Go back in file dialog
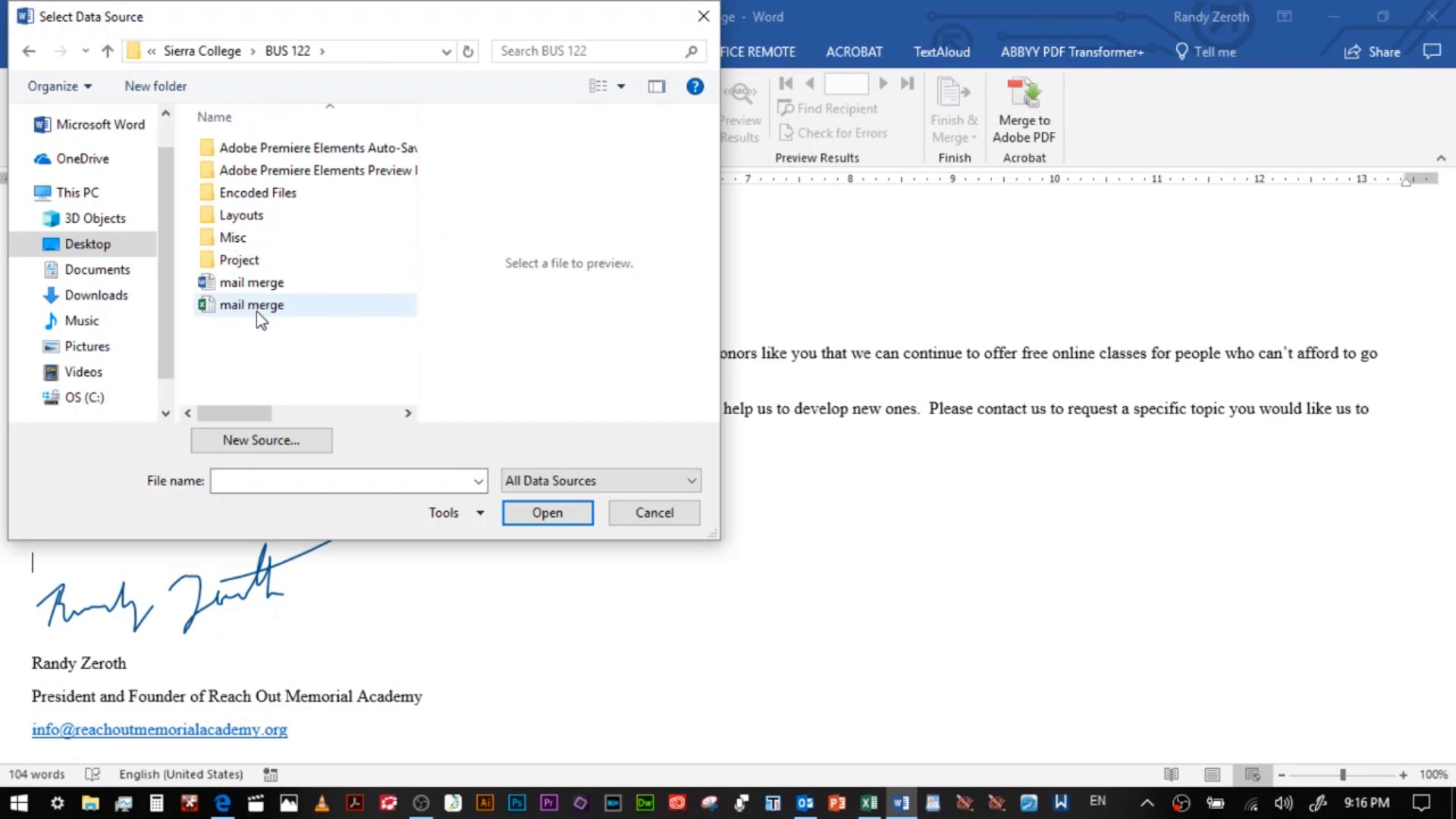Screen dimensions: 1456x819 pos(29,51)
